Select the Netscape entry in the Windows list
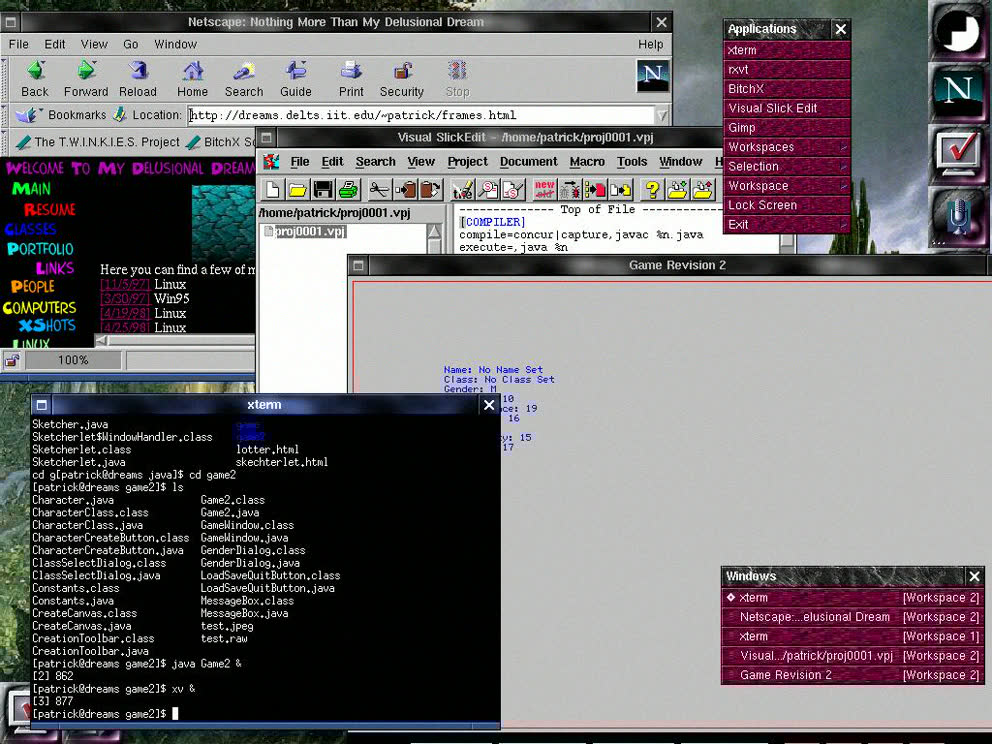This screenshot has height=744, width=992. [852, 617]
